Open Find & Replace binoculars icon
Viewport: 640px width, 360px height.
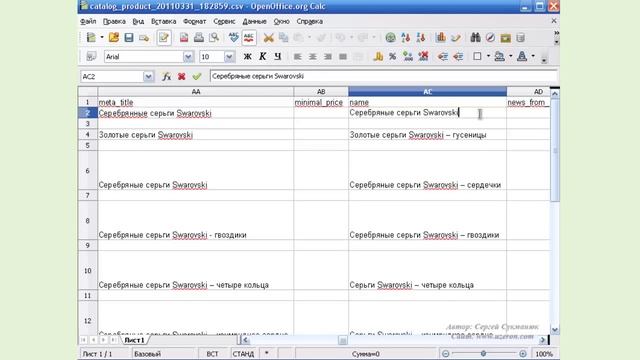pyautogui.click(x=475, y=38)
